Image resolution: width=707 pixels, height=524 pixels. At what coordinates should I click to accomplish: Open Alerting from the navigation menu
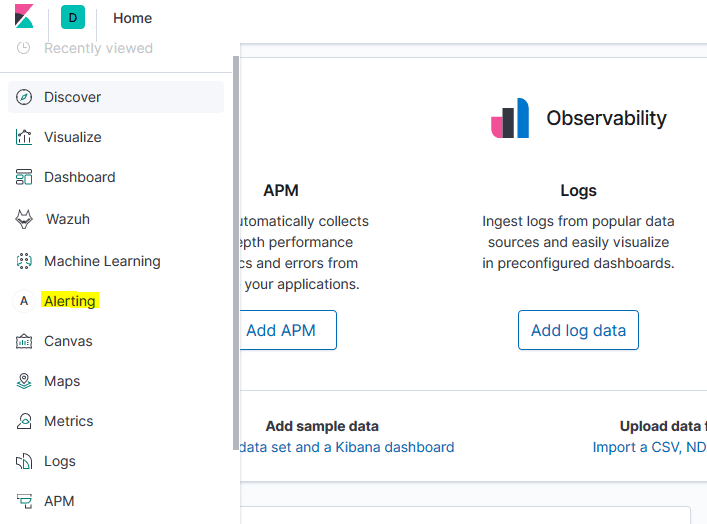[70, 301]
